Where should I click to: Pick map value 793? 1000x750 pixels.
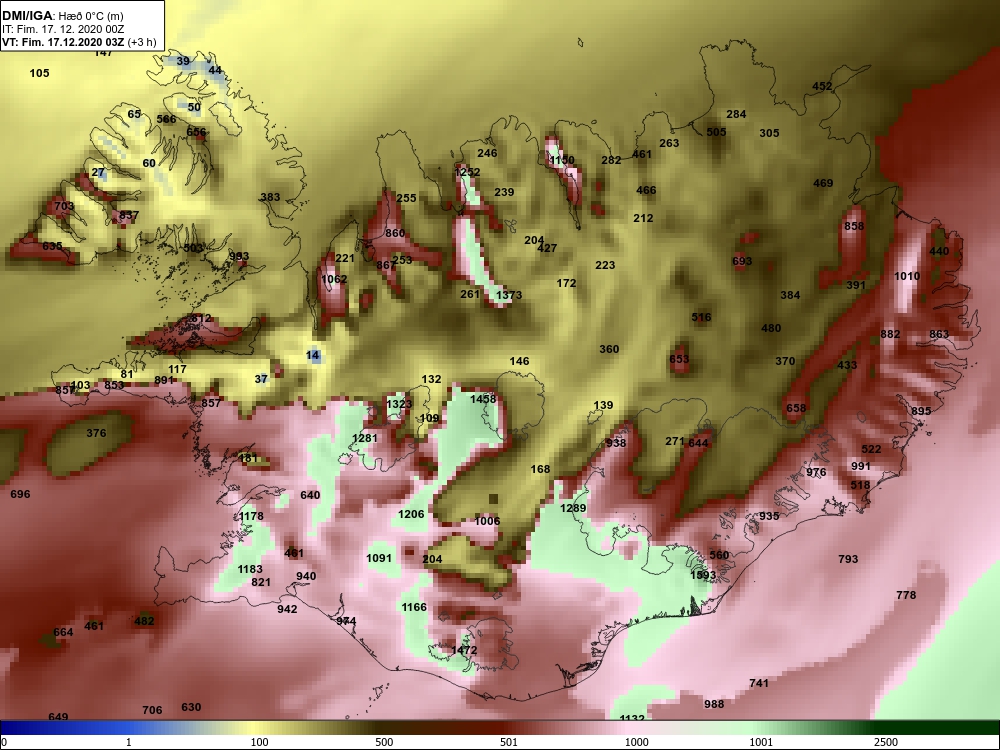[848, 559]
